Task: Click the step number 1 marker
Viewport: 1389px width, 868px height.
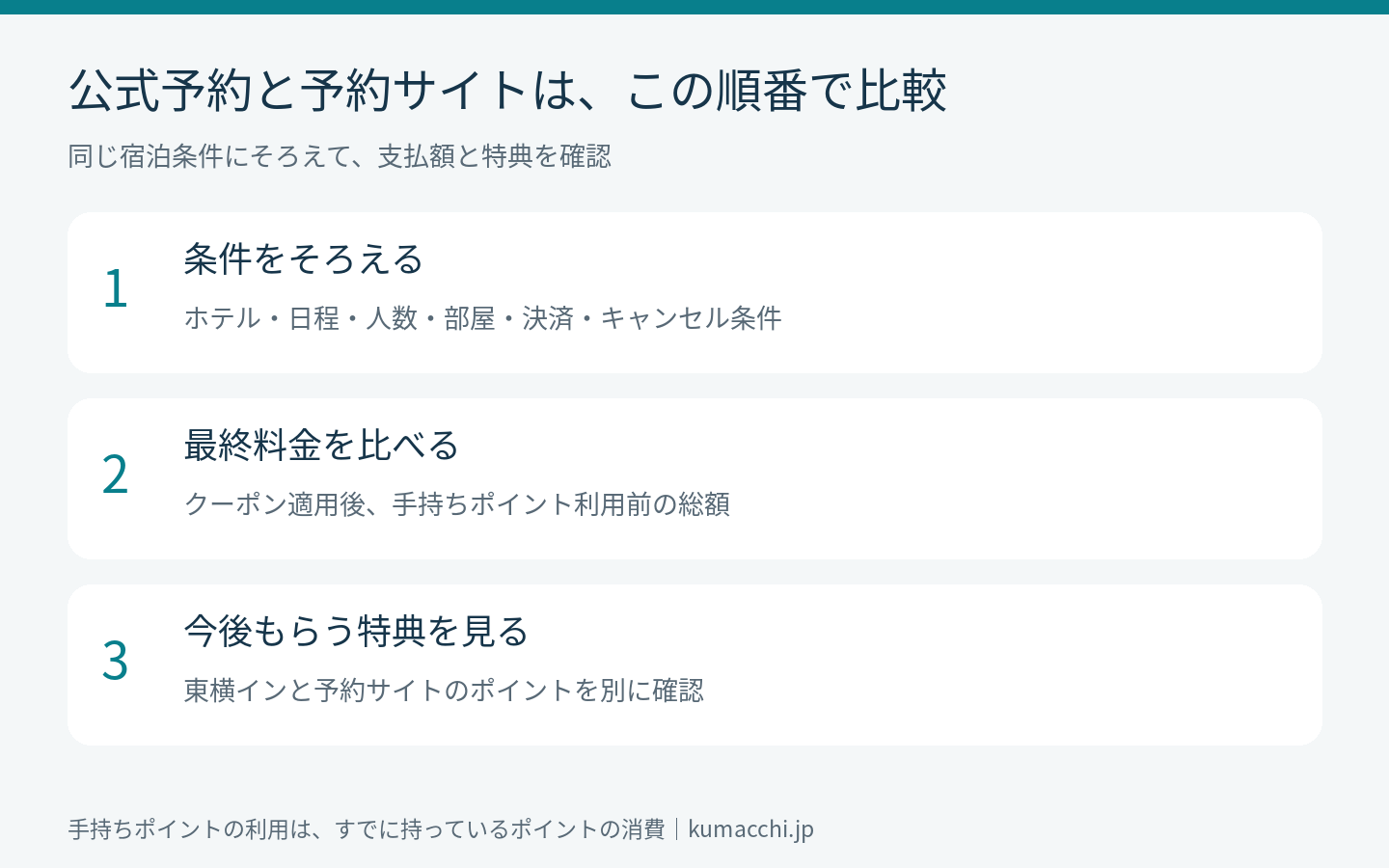Action: click(x=116, y=288)
